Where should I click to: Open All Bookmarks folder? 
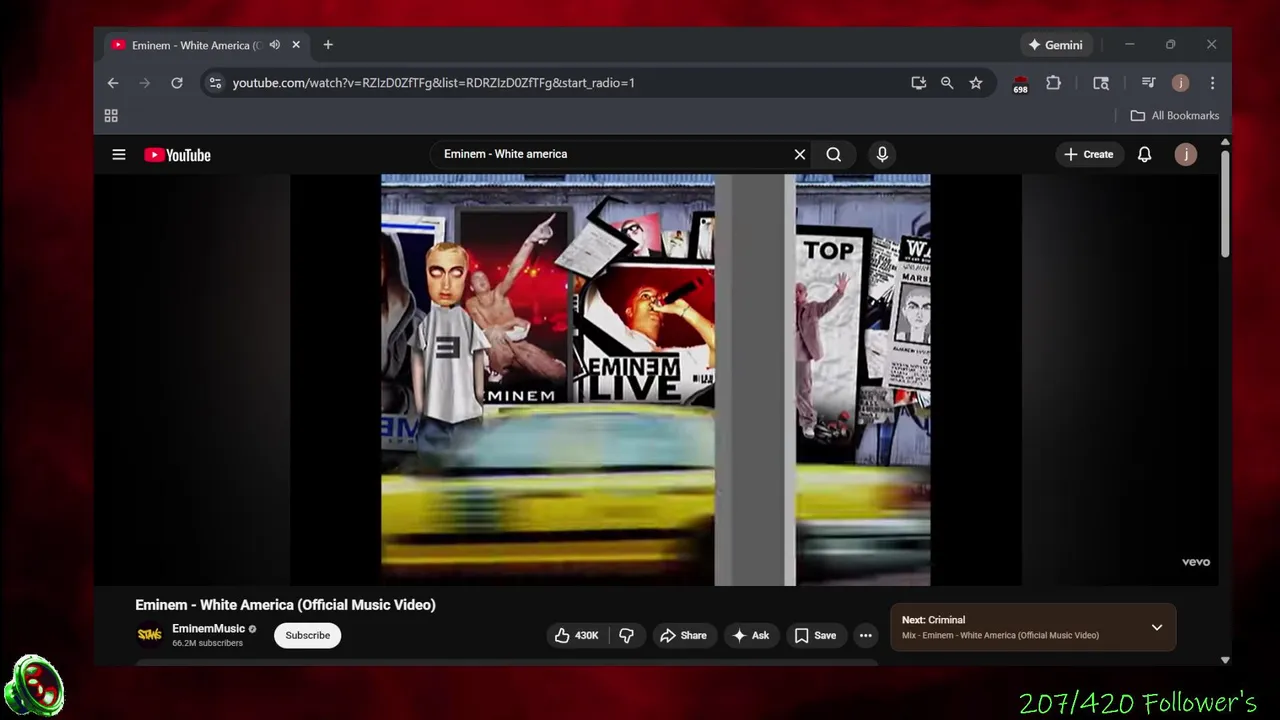point(1175,116)
